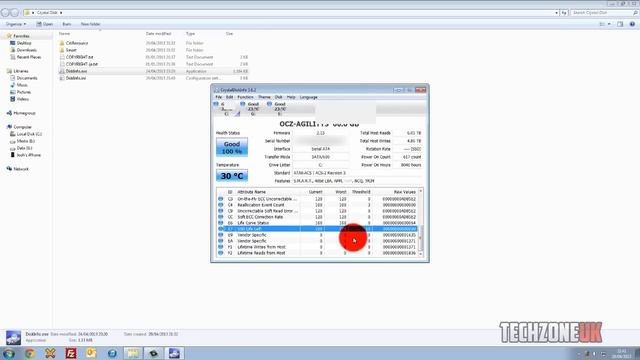This screenshot has height=360, width=640.
Task: Click New folder in Explorer toolbar
Action: coord(90,24)
